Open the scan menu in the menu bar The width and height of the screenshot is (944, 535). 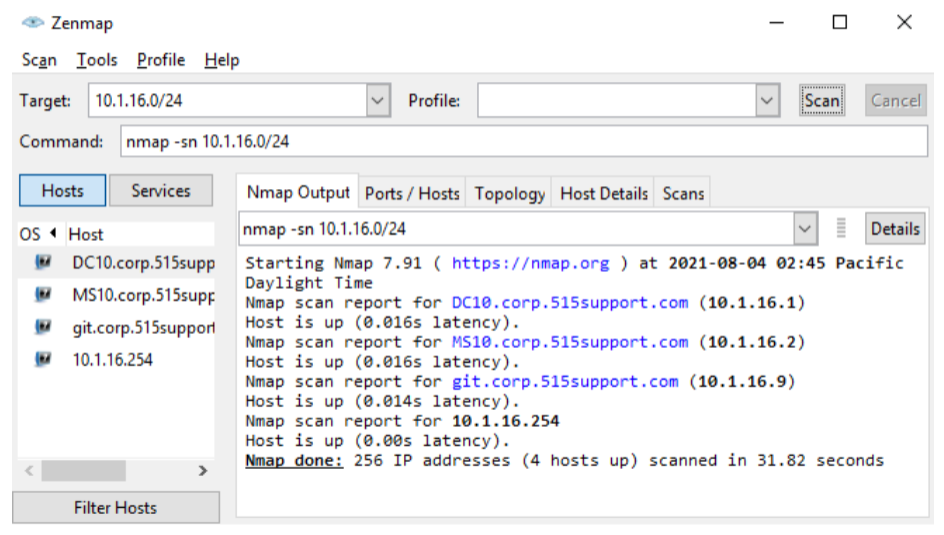coord(39,60)
